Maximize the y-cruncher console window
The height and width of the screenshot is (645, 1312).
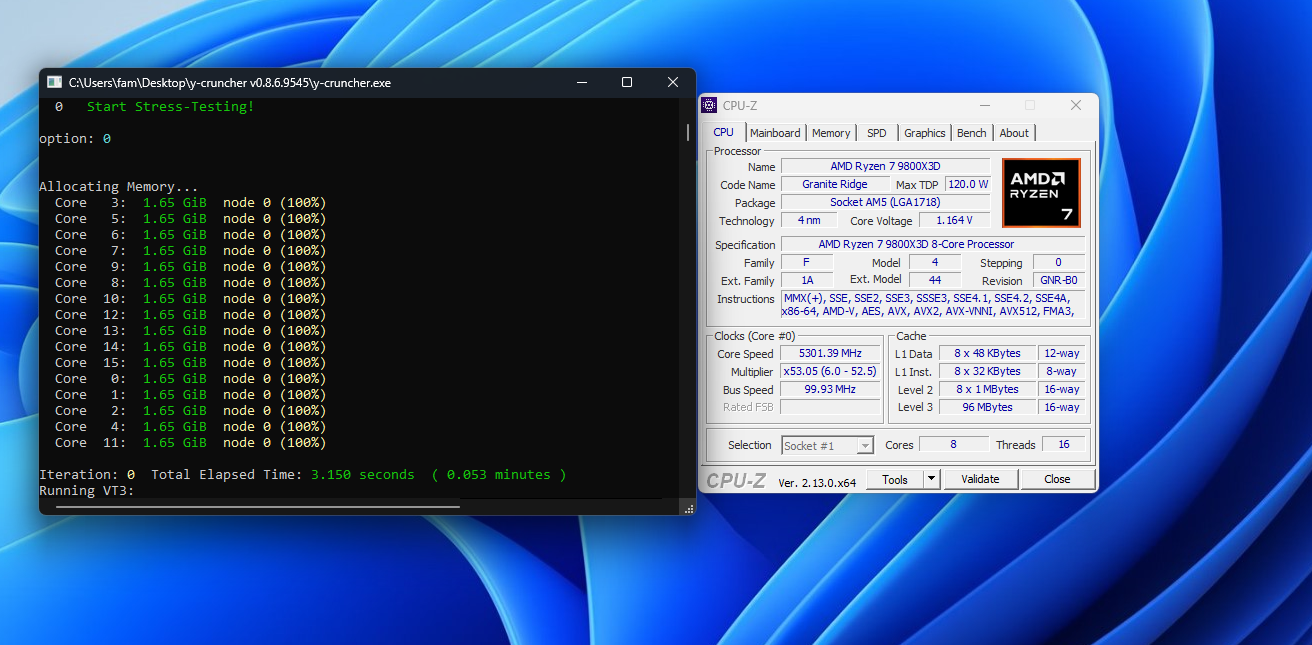coord(627,82)
